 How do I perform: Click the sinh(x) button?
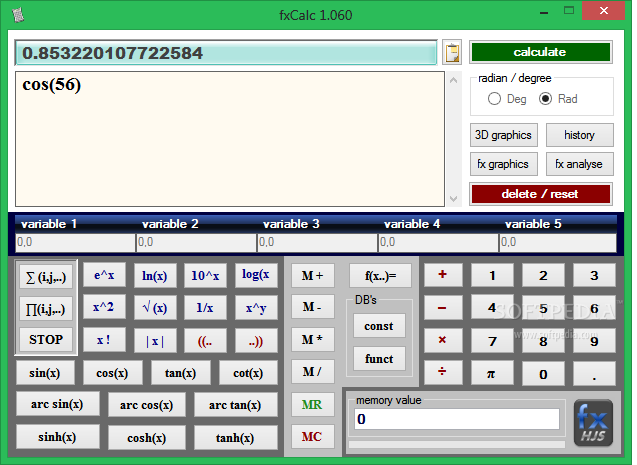pyautogui.click(x=57, y=437)
